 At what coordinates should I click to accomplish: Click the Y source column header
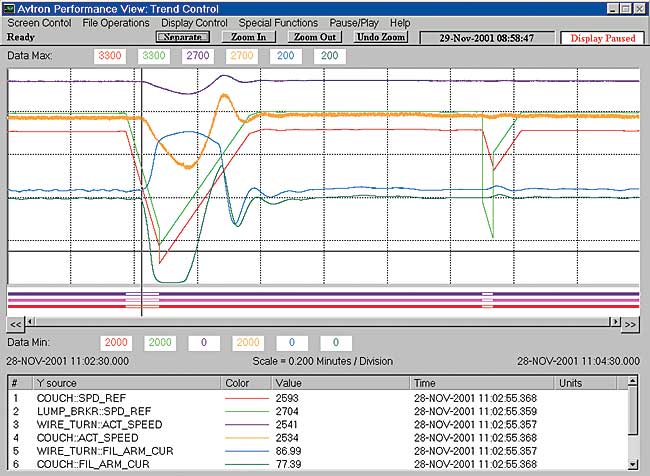pos(126,383)
